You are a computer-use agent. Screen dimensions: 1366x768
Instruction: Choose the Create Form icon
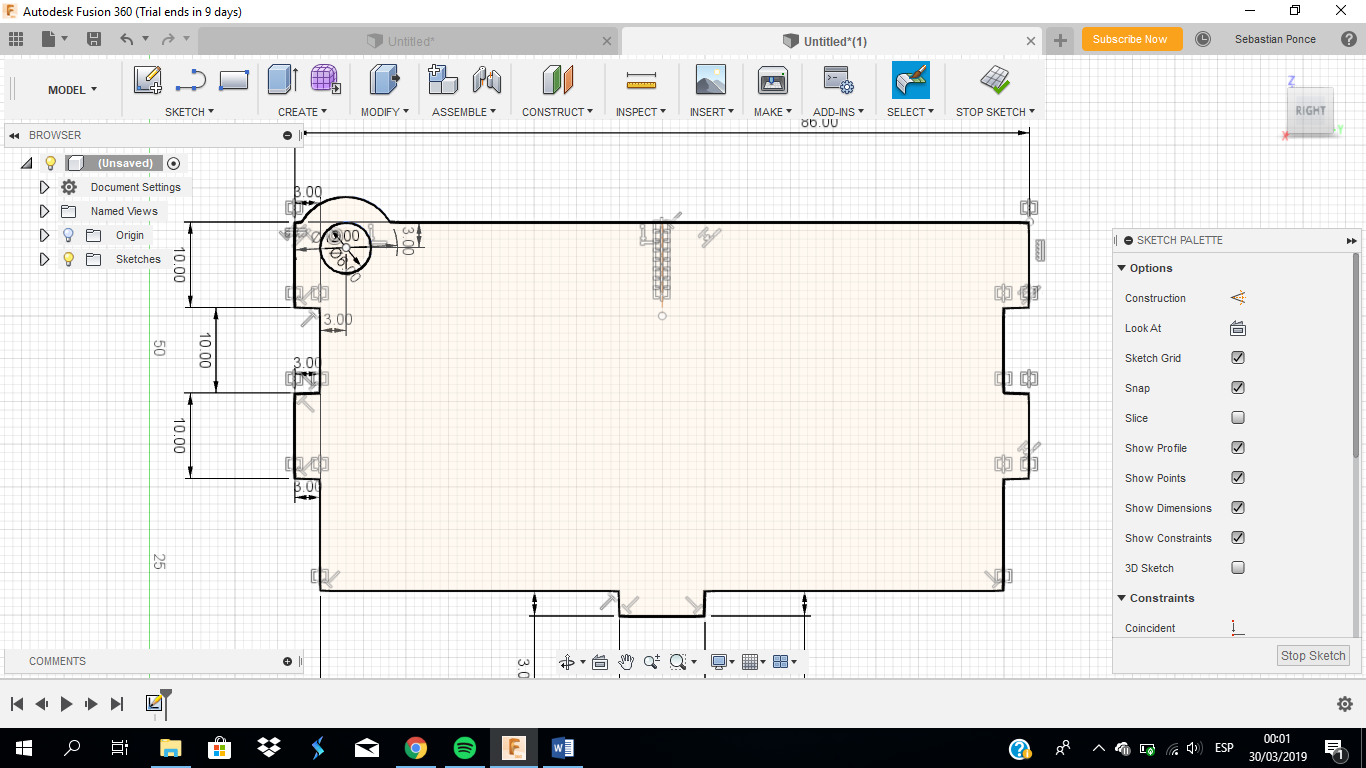[x=324, y=79]
